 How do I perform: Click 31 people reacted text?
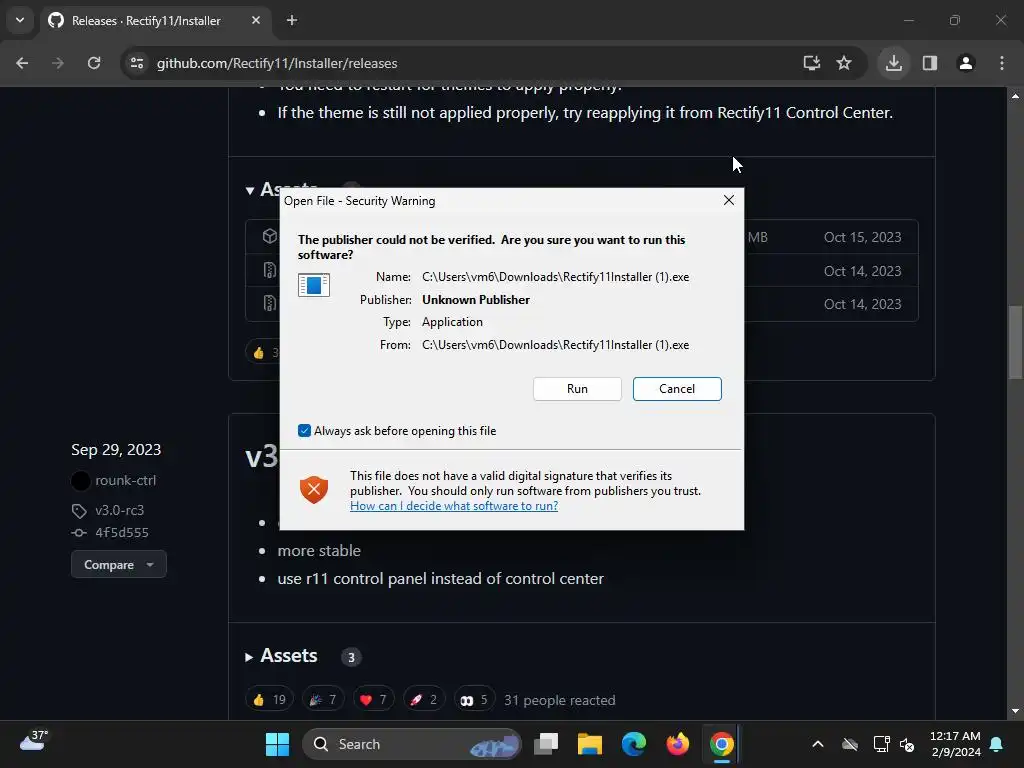pyautogui.click(x=560, y=700)
